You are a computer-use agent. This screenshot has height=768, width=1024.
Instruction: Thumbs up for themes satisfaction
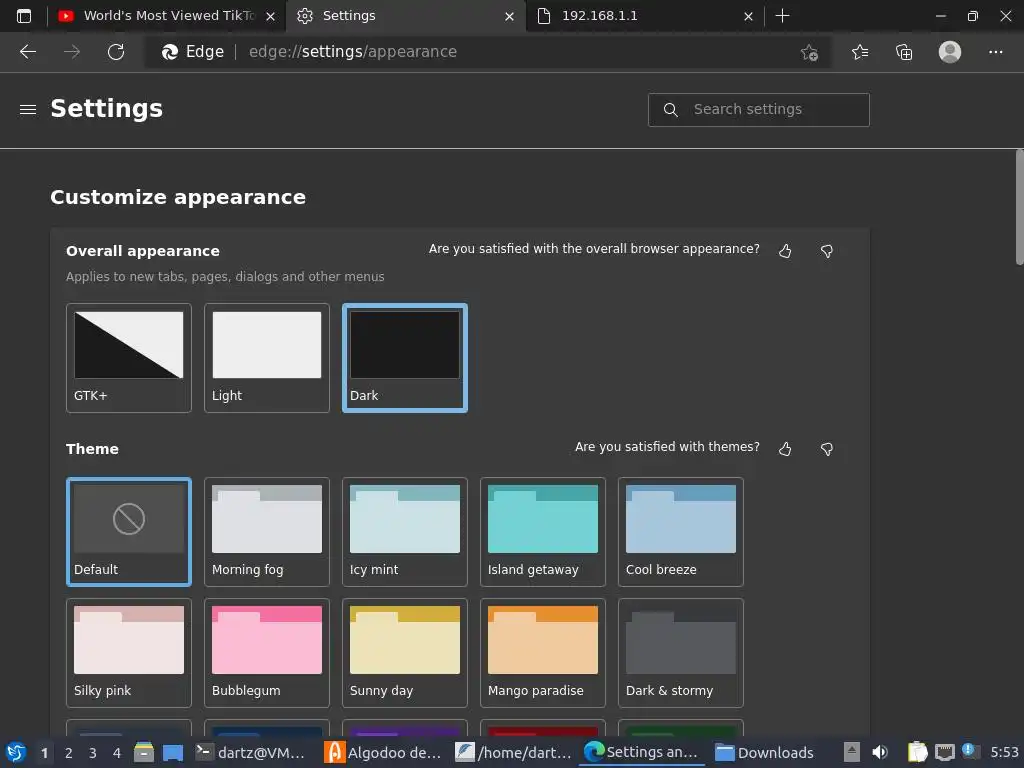pyautogui.click(x=785, y=449)
